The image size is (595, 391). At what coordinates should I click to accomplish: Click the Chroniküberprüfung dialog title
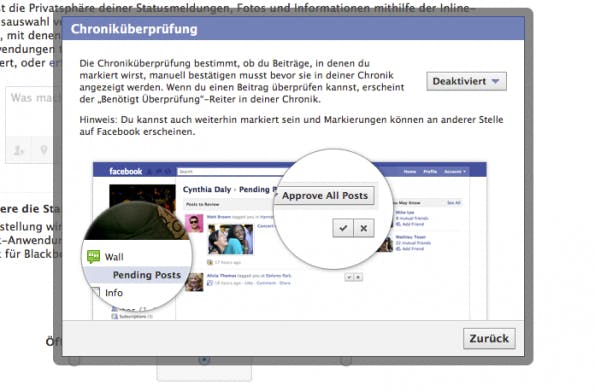click(x=134, y=29)
